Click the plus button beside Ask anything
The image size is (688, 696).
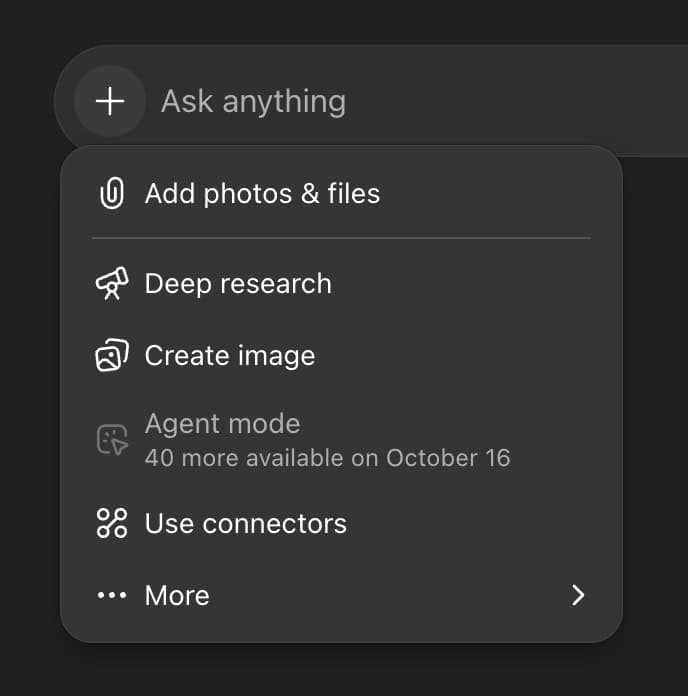(x=110, y=101)
